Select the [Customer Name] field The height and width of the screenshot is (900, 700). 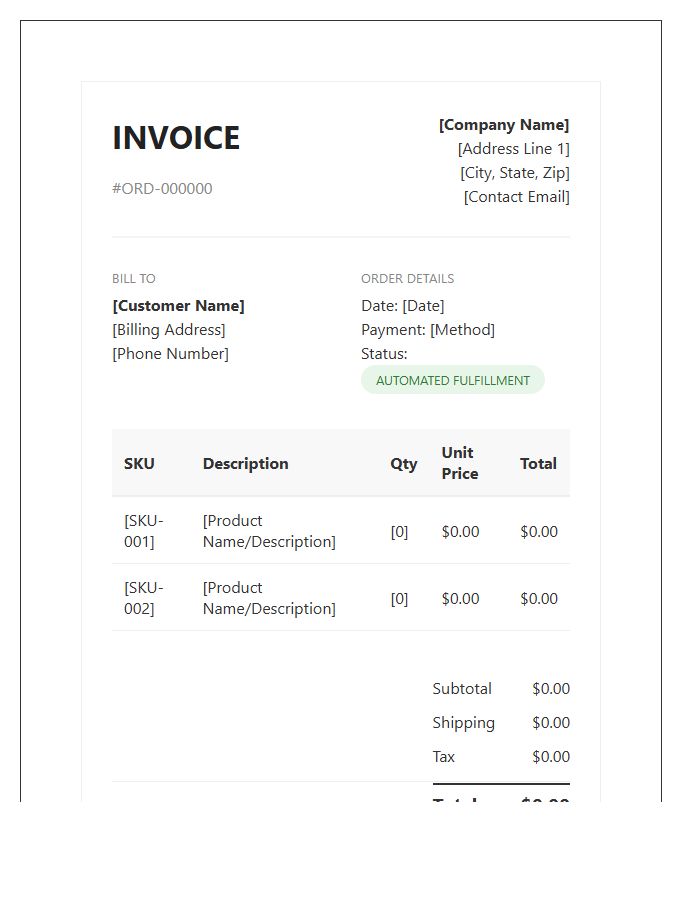pyautogui.click(x=178, y=305)
